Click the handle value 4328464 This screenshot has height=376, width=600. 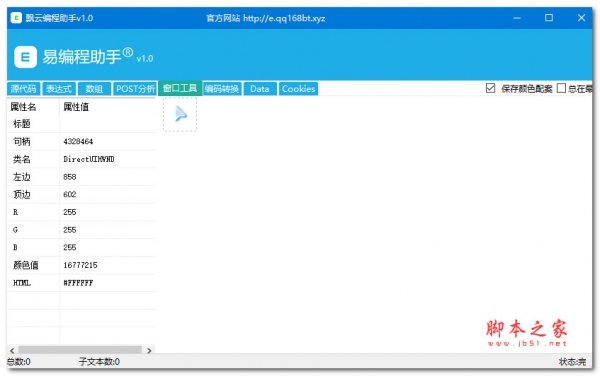pos(78,142)
